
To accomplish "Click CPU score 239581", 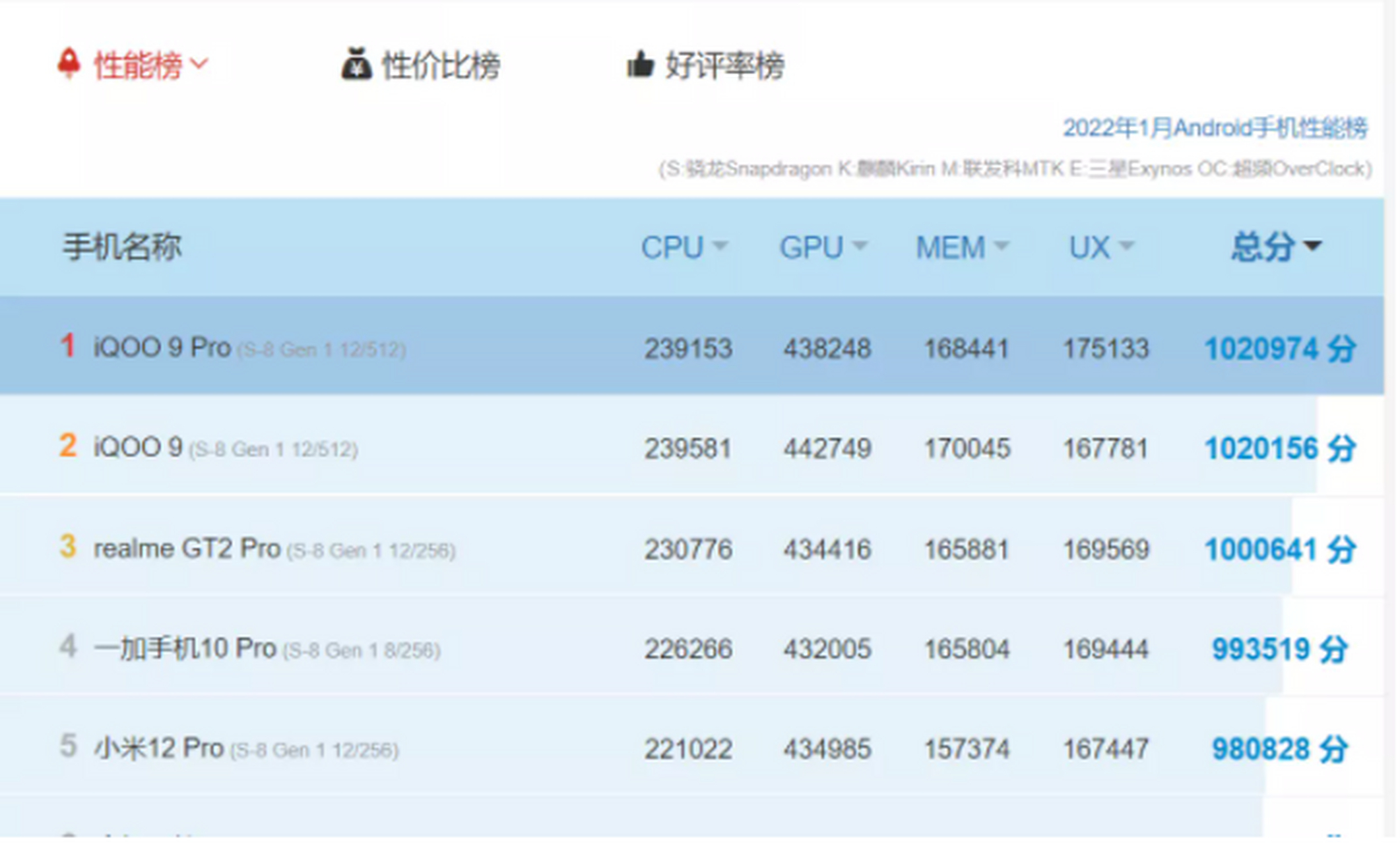I will point(688,448).
